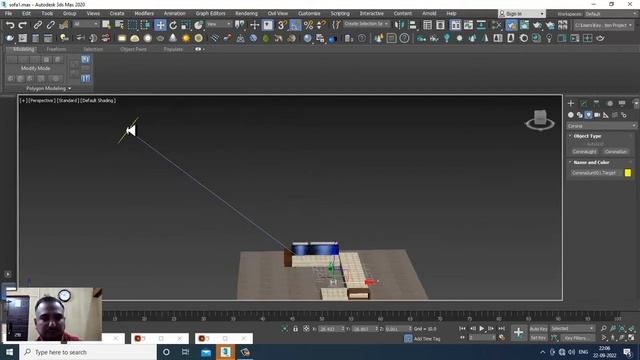Open the Material Editor icon
The image size is (640, 360).
pos(497,25)
